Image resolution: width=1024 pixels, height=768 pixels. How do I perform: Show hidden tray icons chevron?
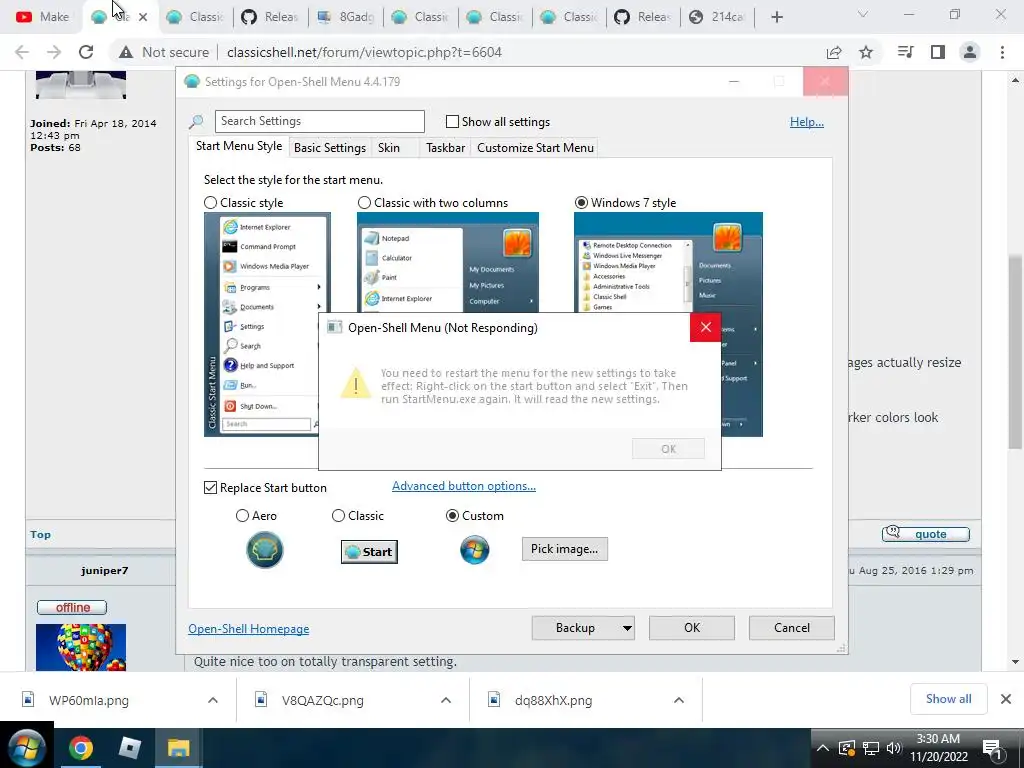[x=823, y=748]
